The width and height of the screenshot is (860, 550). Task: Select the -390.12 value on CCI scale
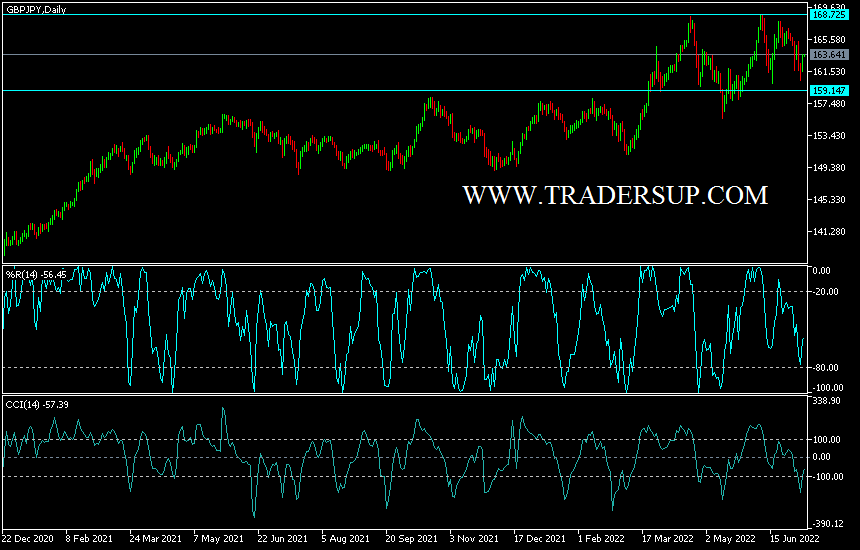pyautogui.click(x=828, y=524)
